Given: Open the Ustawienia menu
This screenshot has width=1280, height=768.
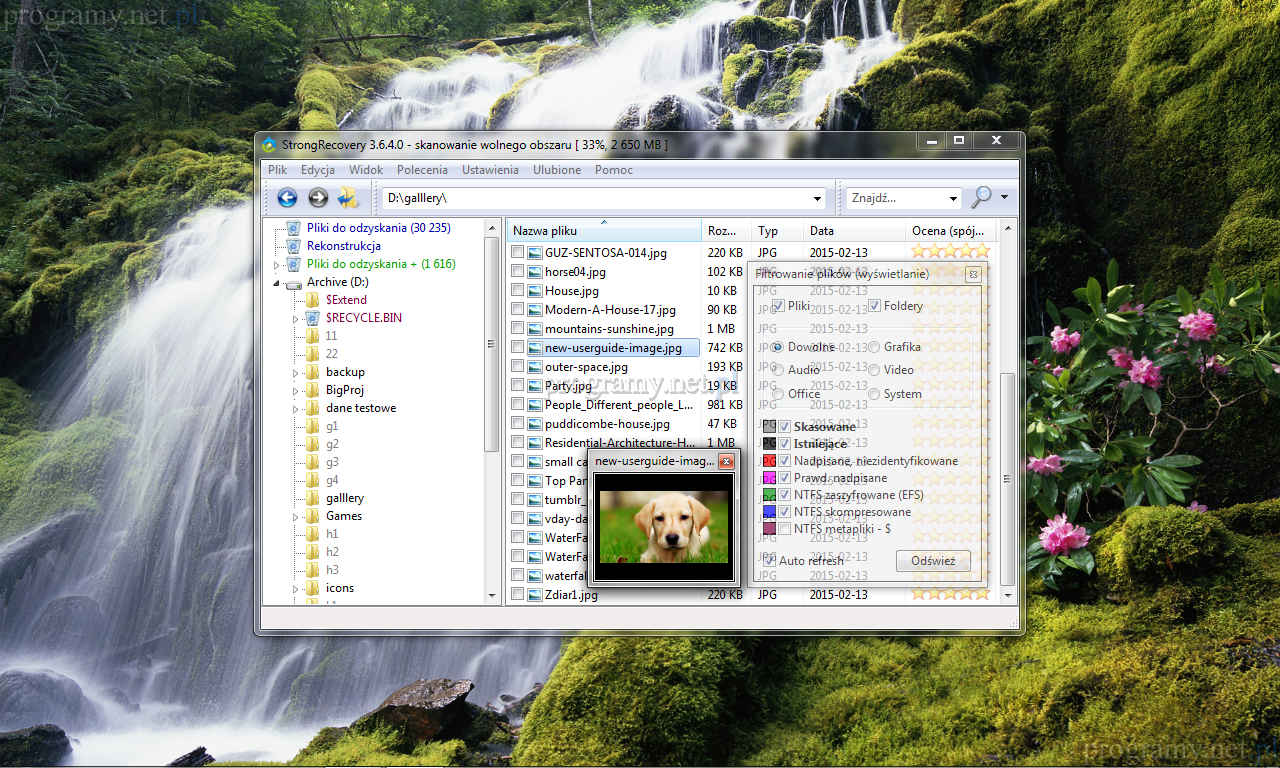Looking at the screenshot, I should point(490,170).
